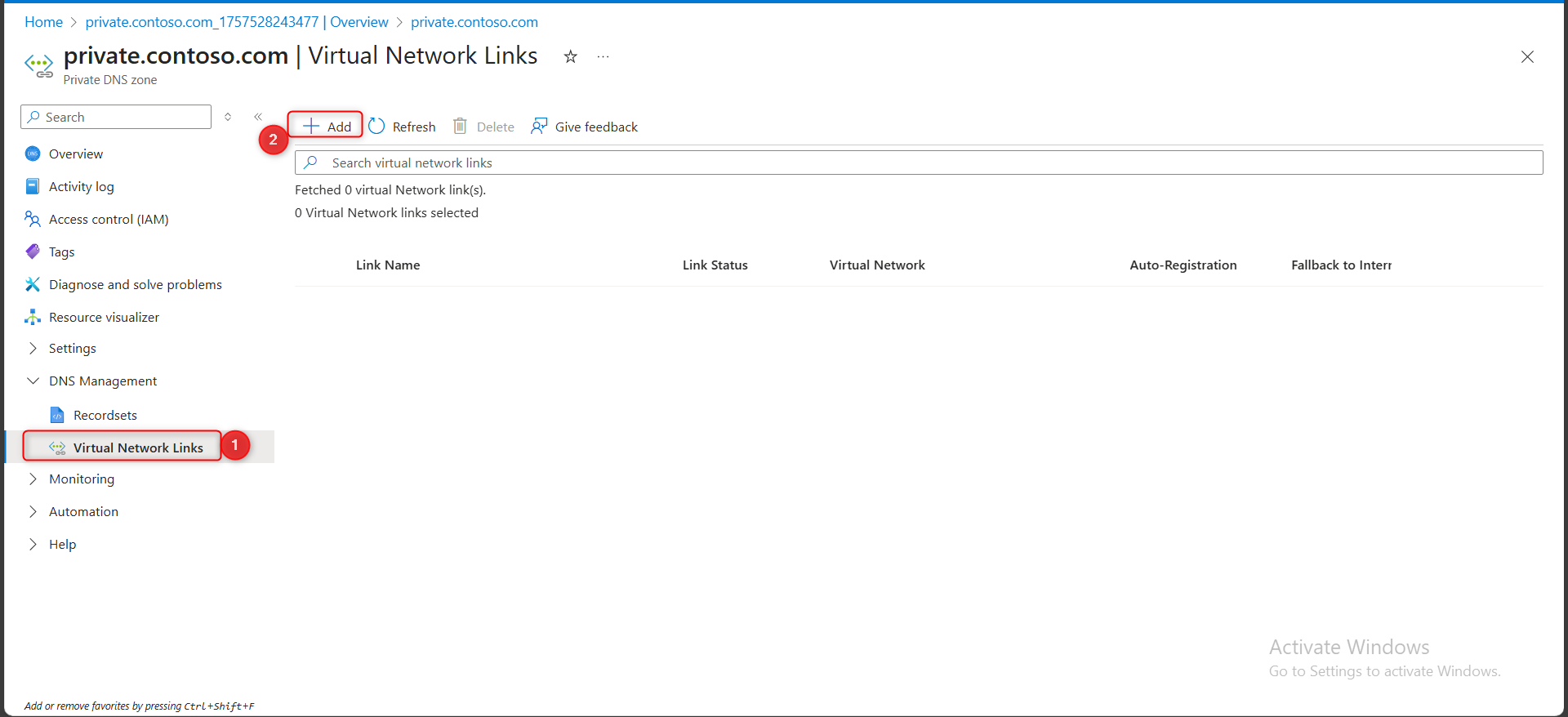Screen dimensions: 1568x717
Task: Click the Delete trash can icon
Action: click(x=460, y=126)
